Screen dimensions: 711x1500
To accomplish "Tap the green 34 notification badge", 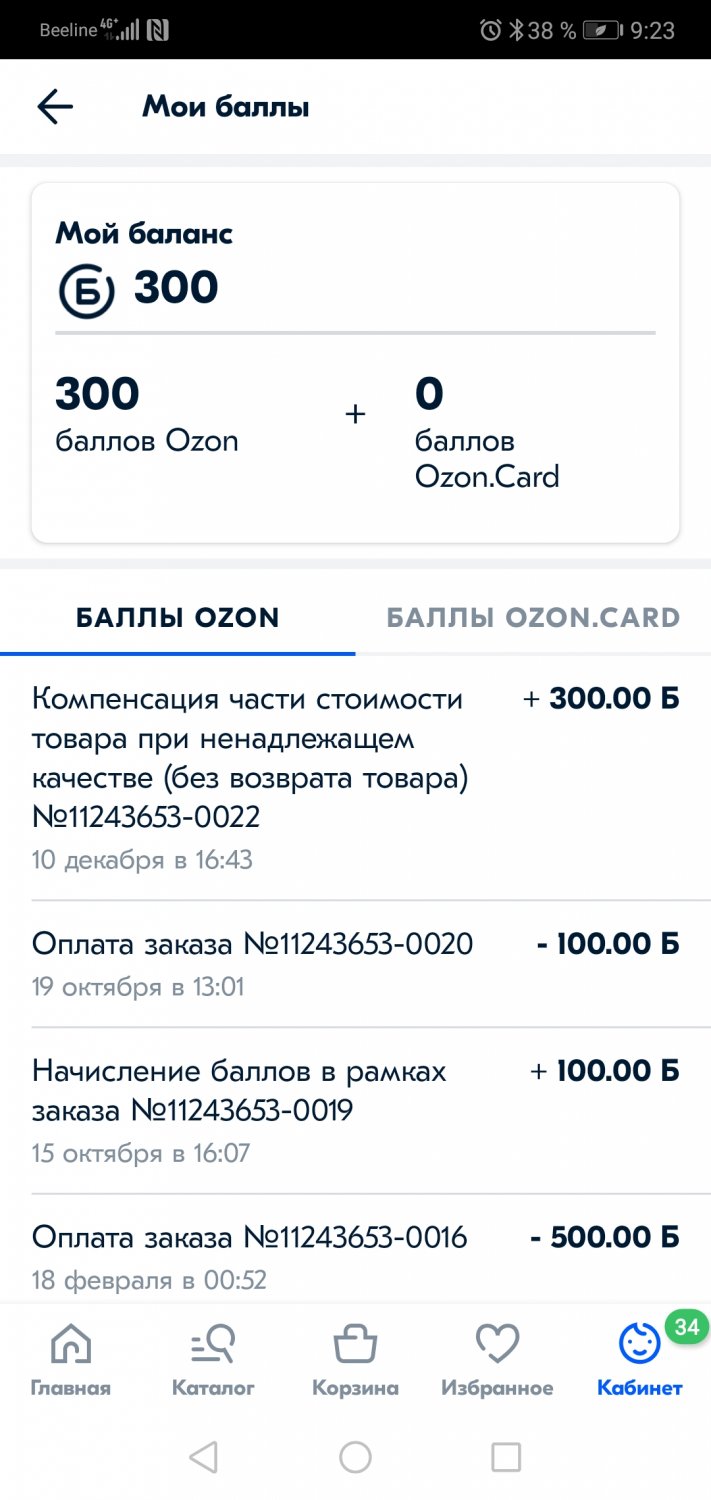I will click(x=686, y=1328).
